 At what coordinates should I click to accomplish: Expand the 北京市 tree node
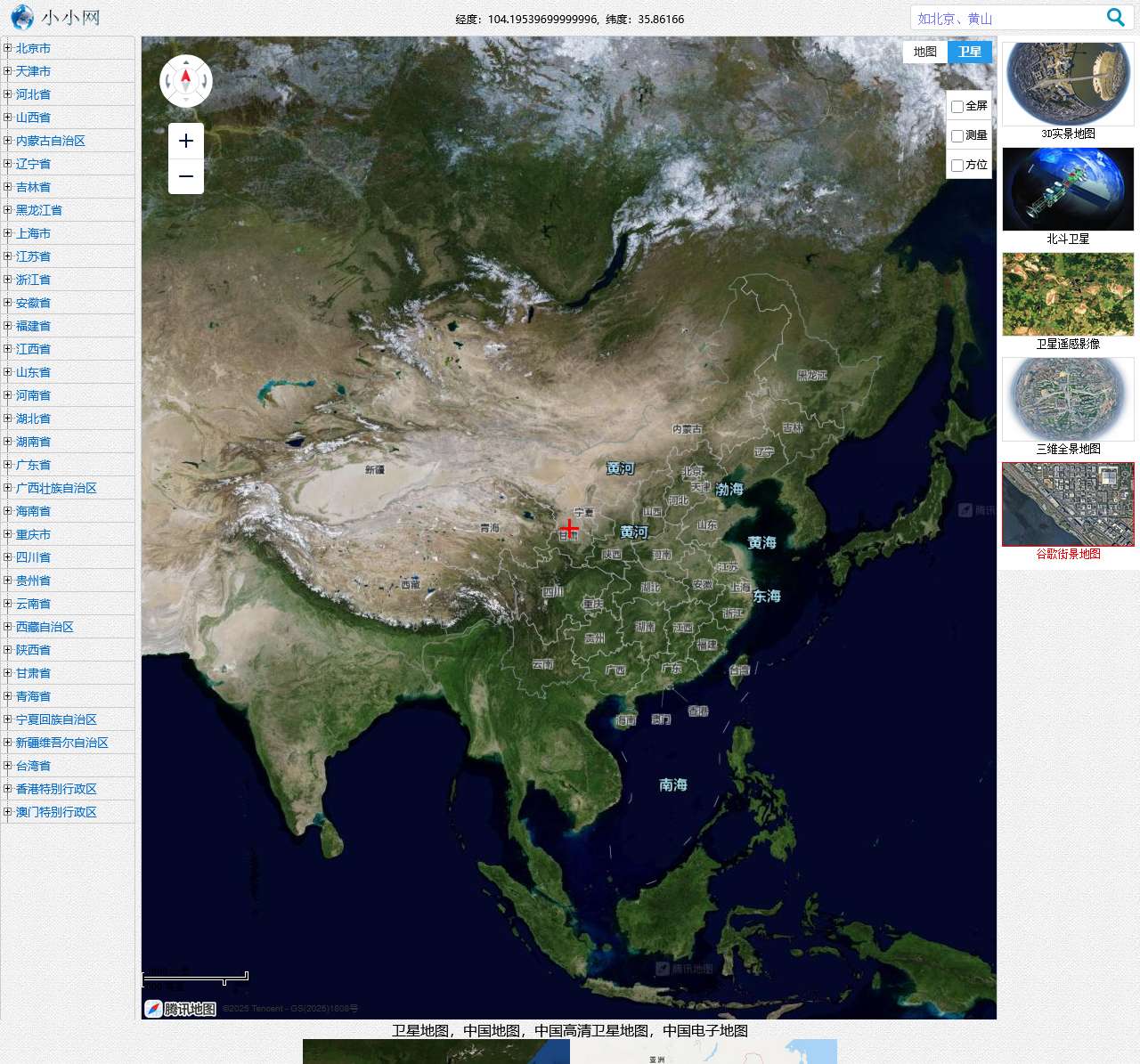(7, 48)
